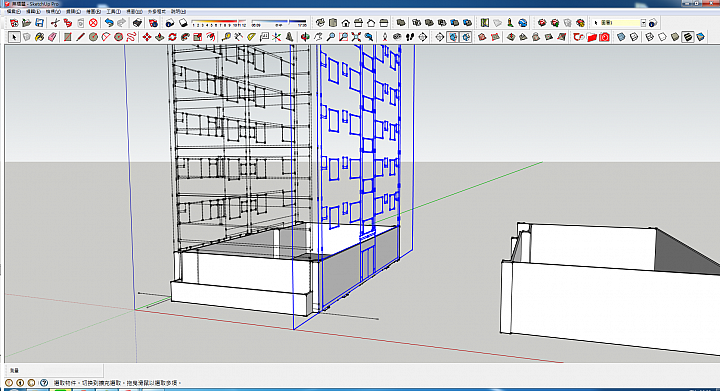Image resolution: width=720 pixels, height=391 pixels.
Task: Activate the red Move tool
Action: point(147,37)
